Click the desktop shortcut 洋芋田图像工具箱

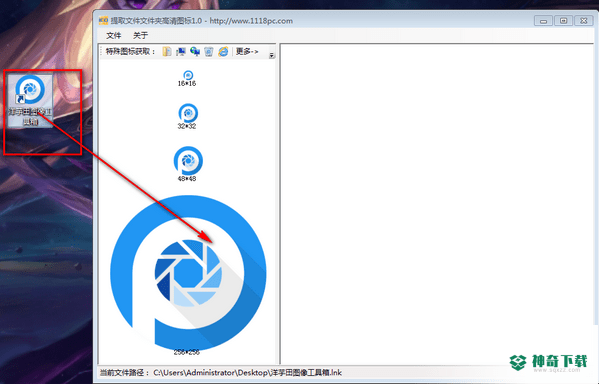30,100
